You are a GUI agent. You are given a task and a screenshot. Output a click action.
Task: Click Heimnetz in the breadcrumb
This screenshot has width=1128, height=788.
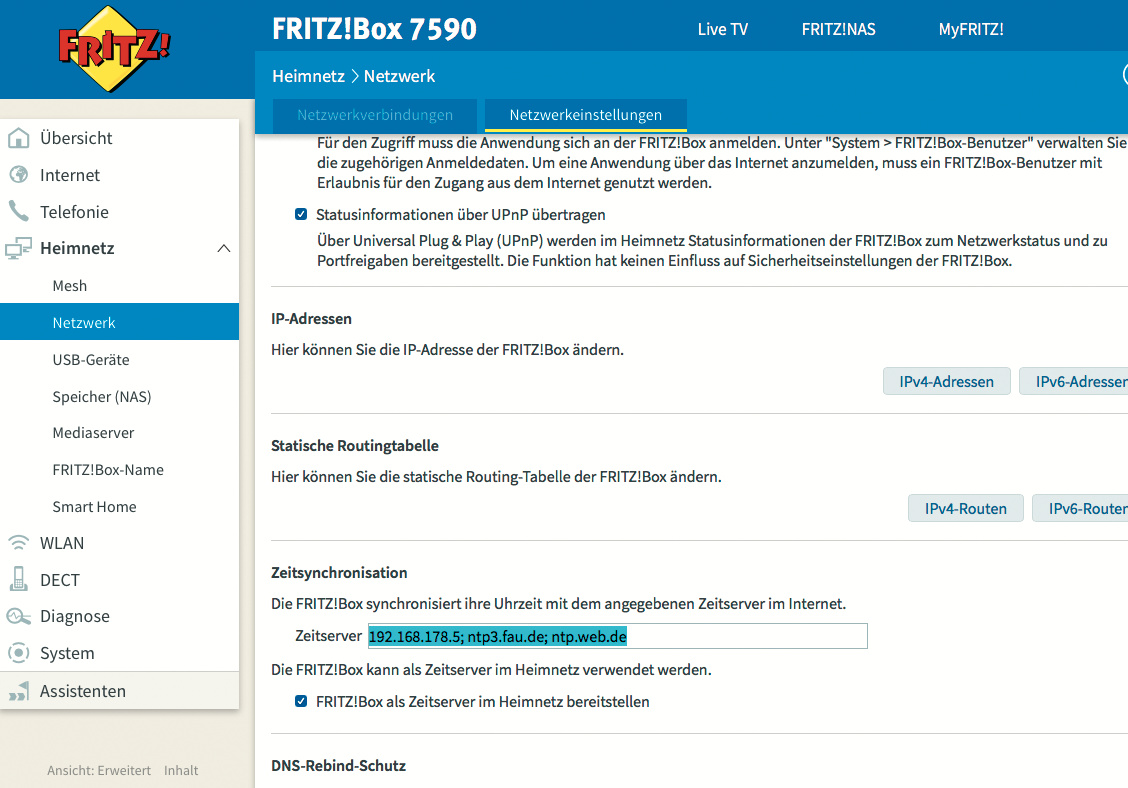click(x=308, y=76)
